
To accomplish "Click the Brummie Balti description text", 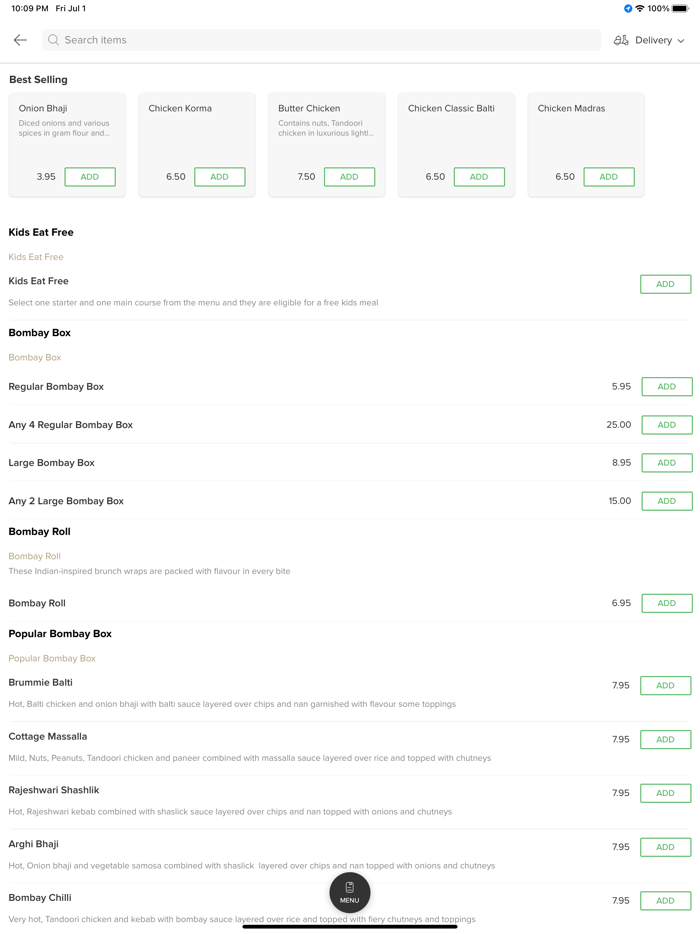I will (232, 704).
